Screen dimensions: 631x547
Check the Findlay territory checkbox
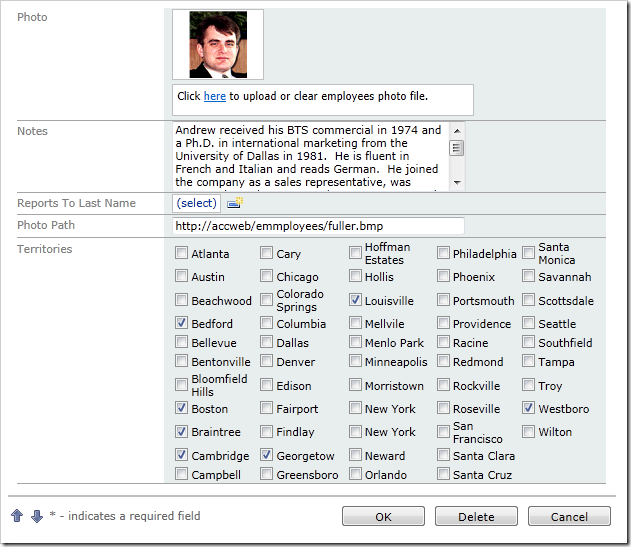tap(266, 431)
